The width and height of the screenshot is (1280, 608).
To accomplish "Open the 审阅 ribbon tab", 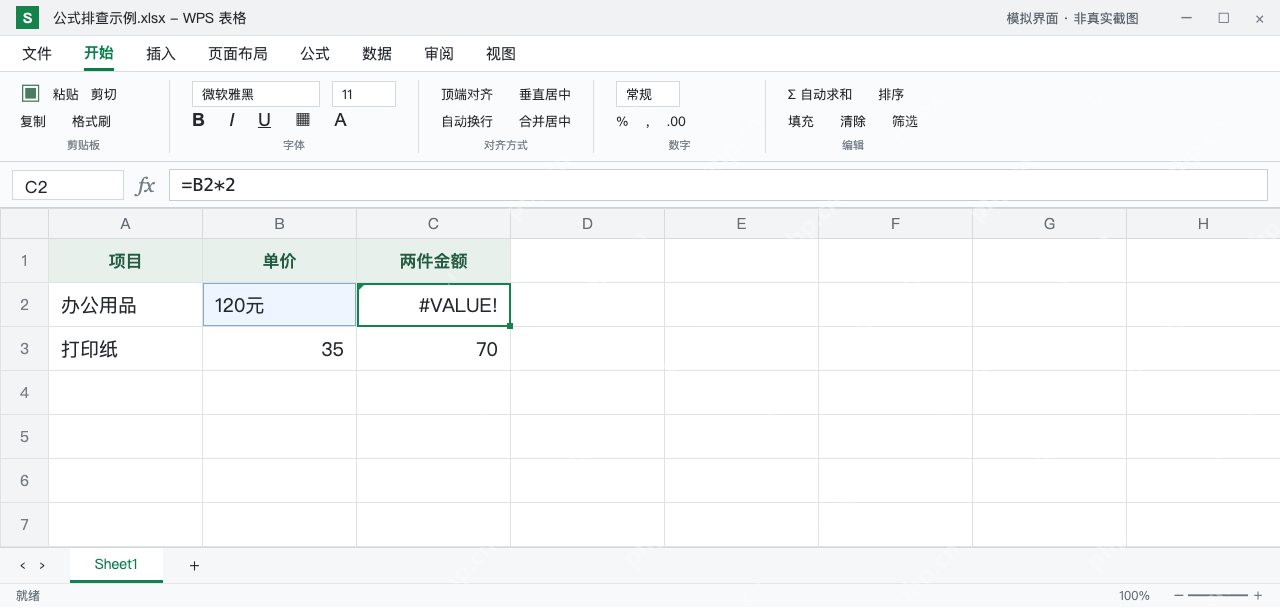I will click(439, 54).
